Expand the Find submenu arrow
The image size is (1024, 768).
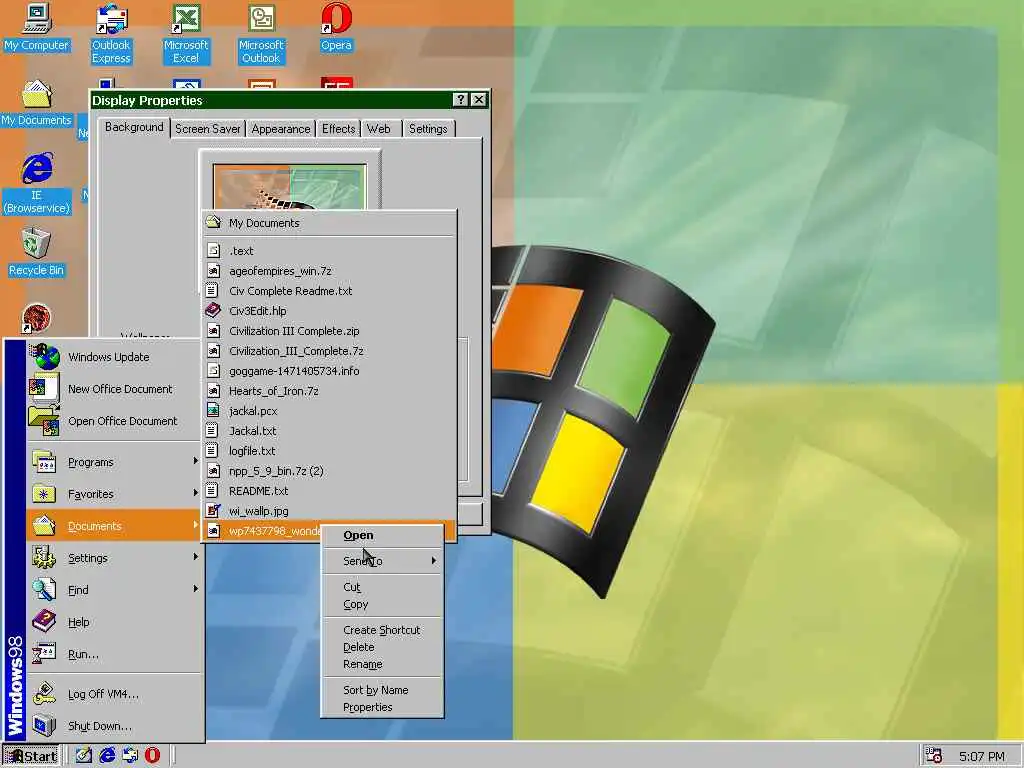pyautogui.click(x=195, y=589)
